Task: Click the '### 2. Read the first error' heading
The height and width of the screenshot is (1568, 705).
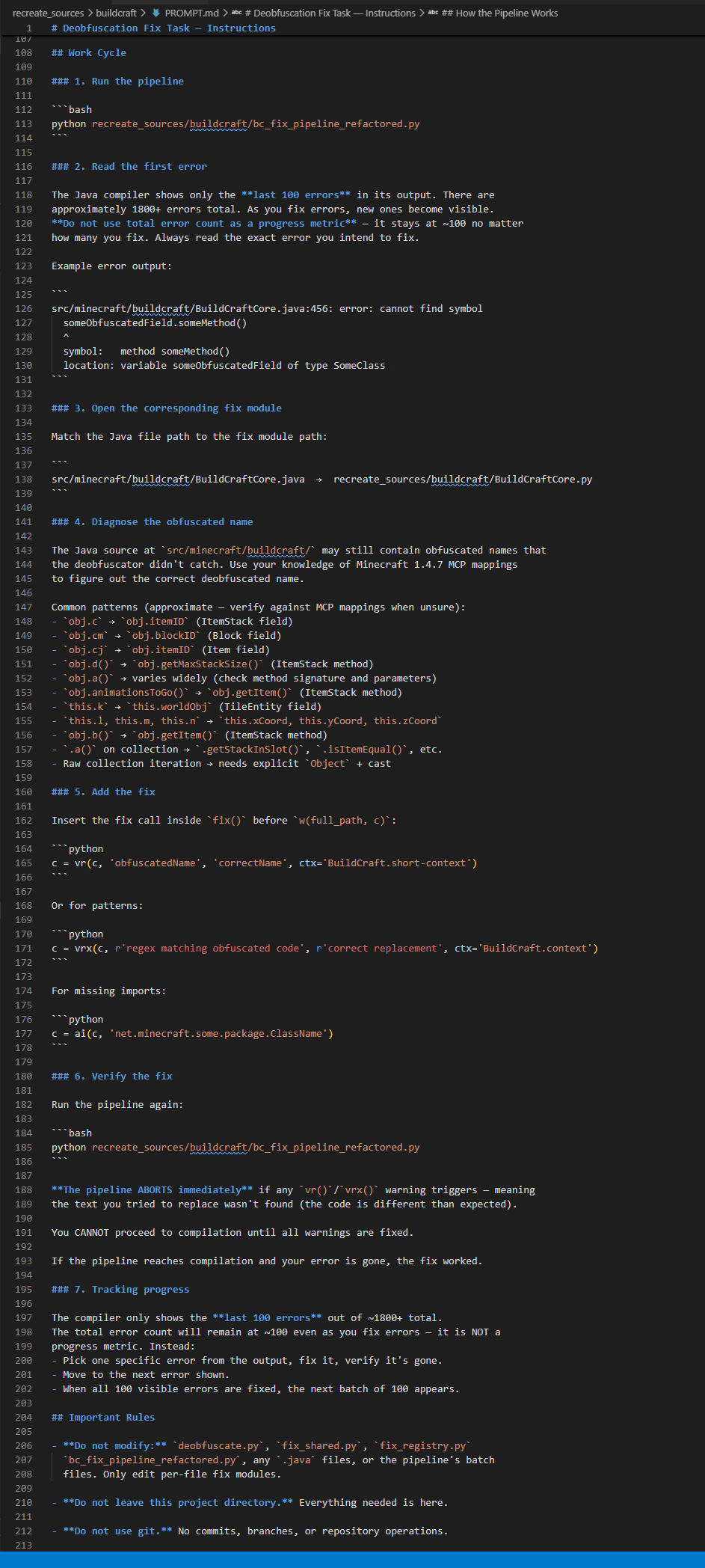Action: pos(129,167)
